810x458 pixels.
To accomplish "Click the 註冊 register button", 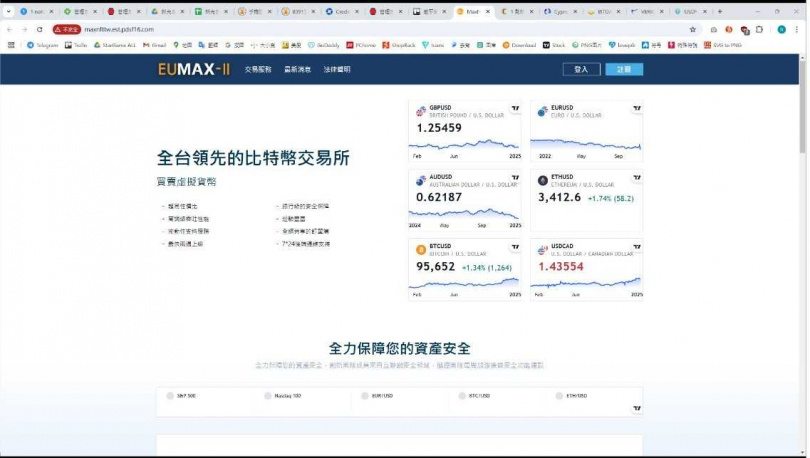I will click(x=624, y=69).
